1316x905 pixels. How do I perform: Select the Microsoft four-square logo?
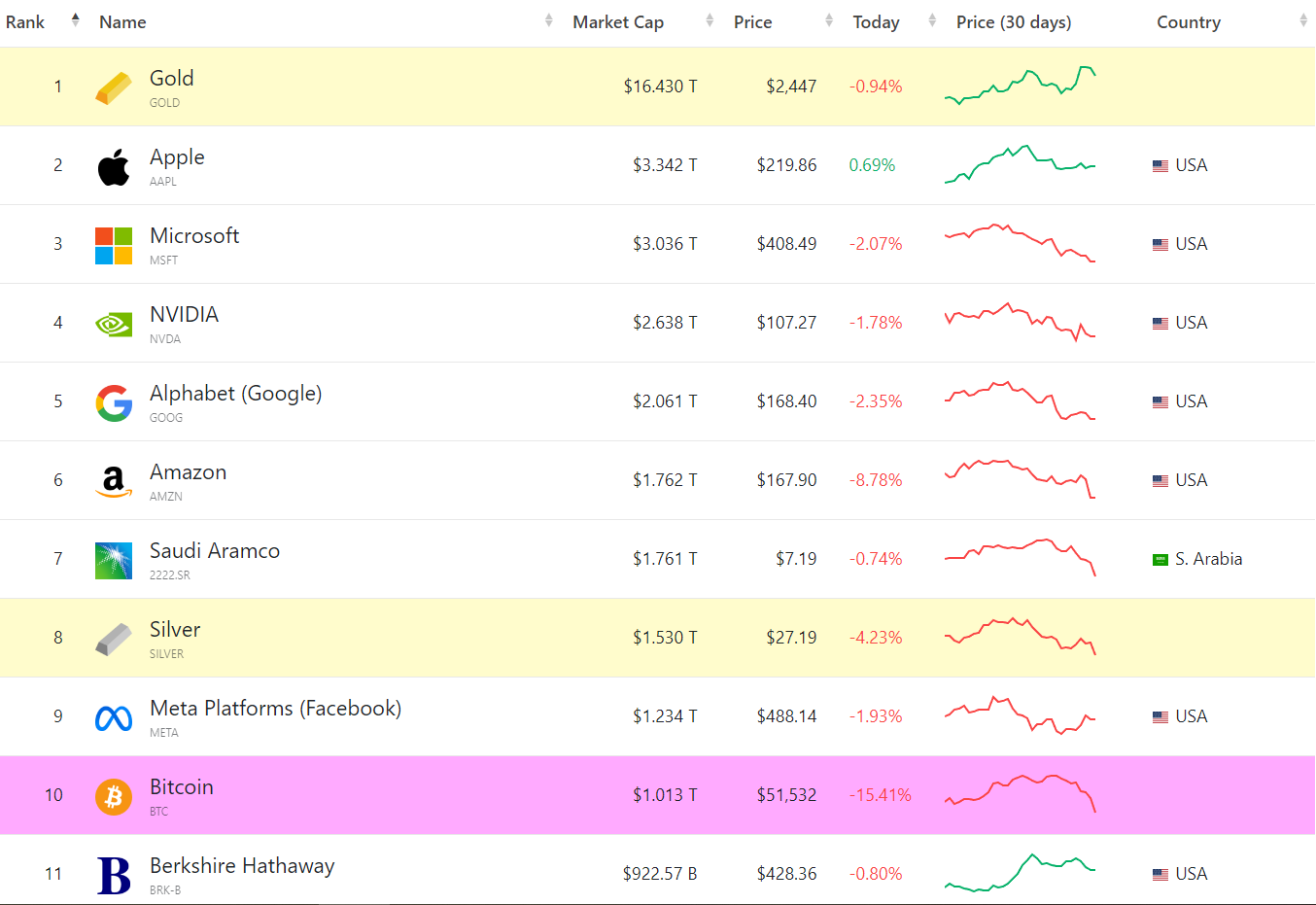pyautogui.click(x=114, y=244)
